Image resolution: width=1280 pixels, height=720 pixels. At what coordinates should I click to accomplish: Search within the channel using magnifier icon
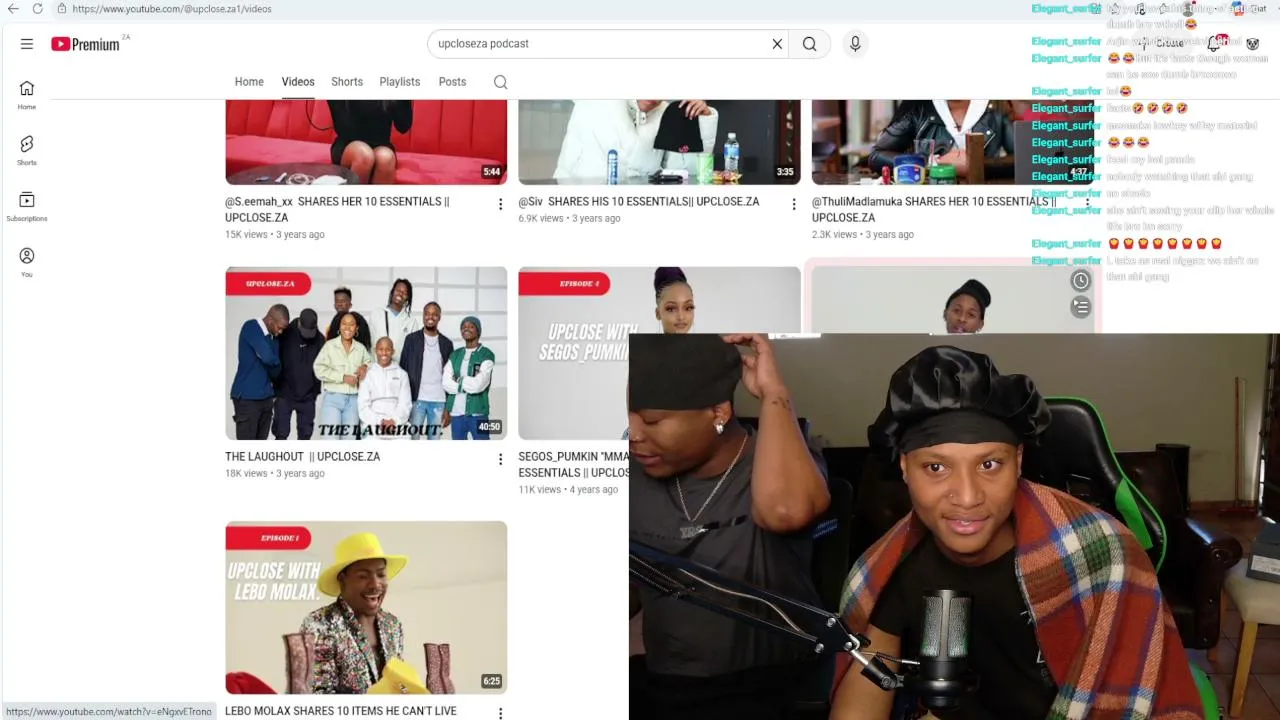tap(500, 82)
